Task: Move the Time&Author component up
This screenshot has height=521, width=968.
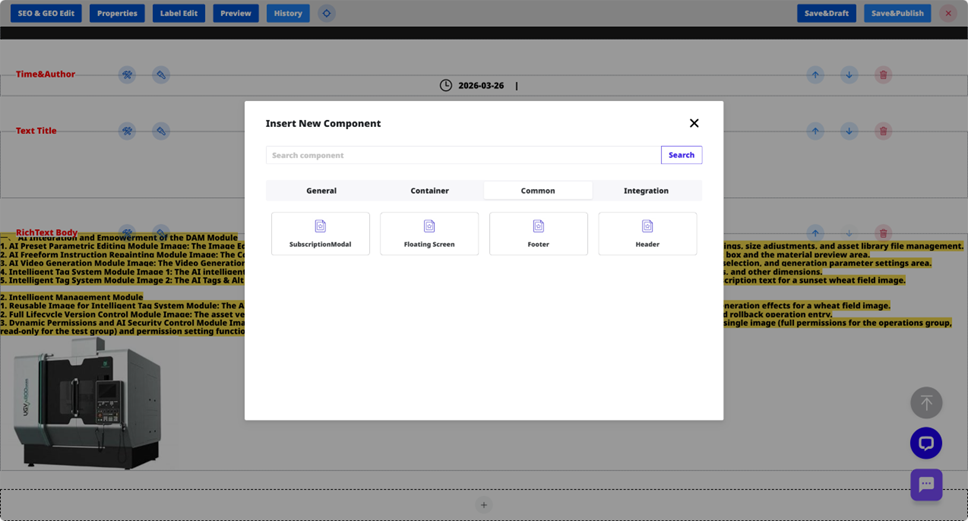Action: [x=816, y=75]
